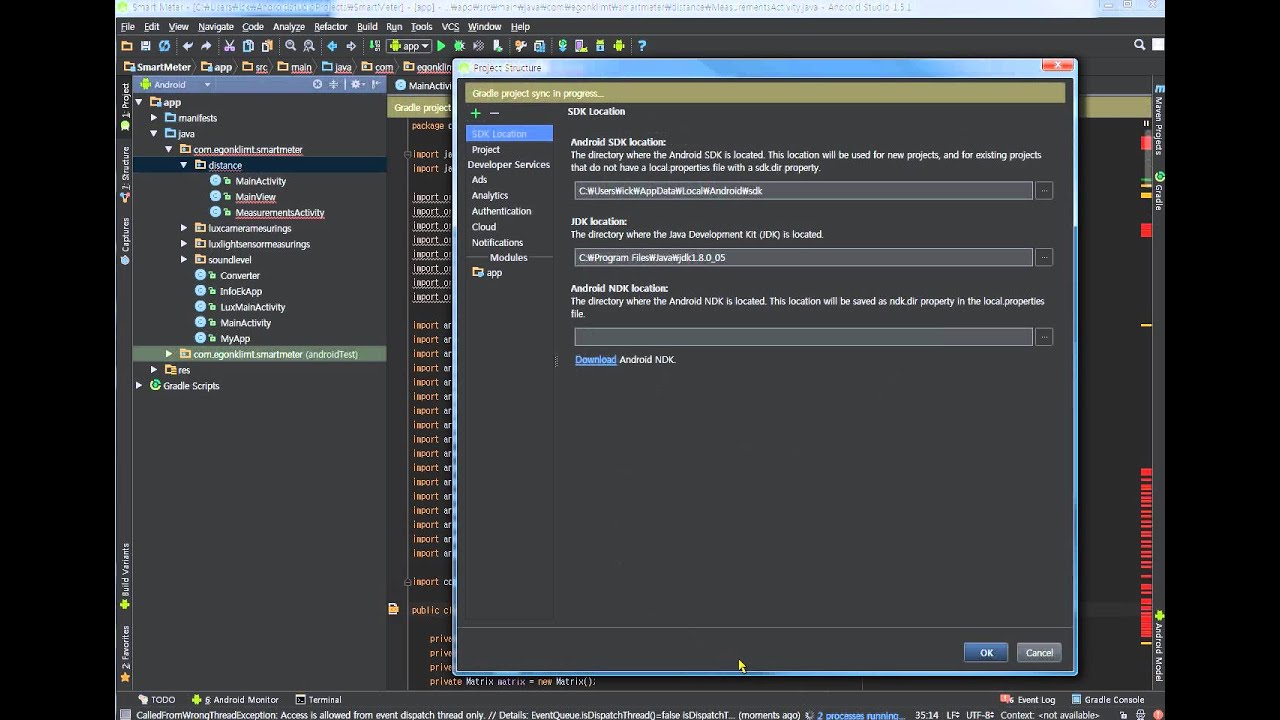Collapse the java folder node

(154, 133)
